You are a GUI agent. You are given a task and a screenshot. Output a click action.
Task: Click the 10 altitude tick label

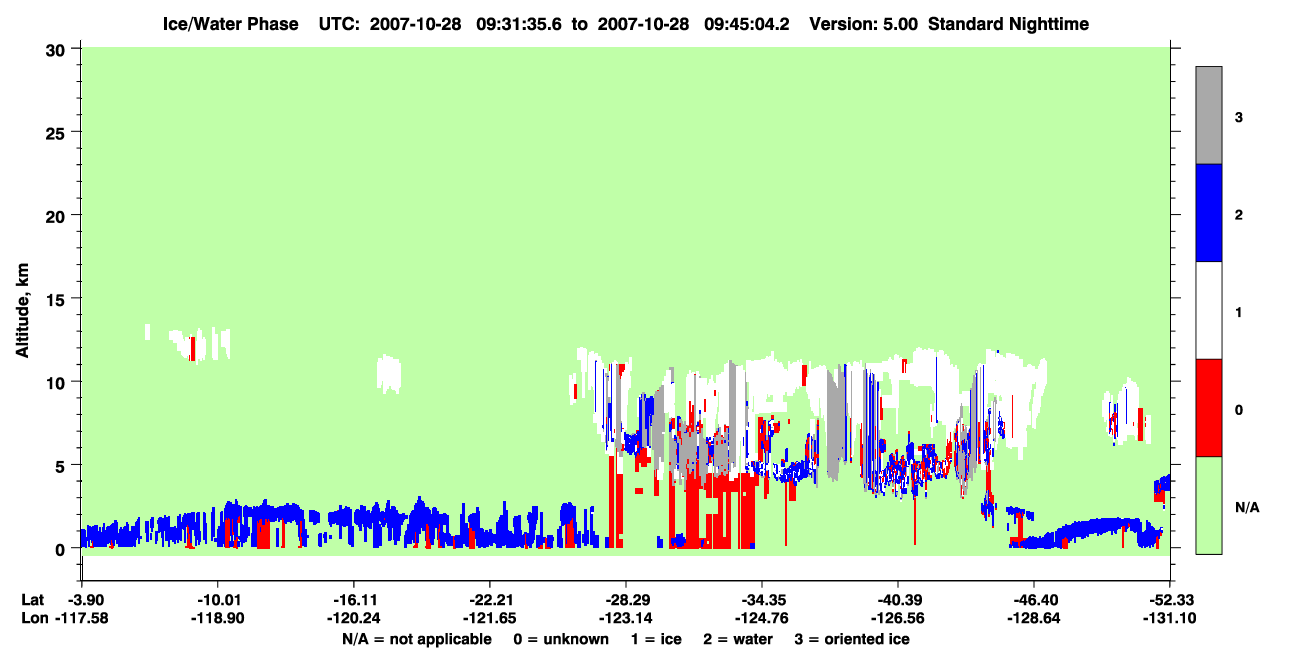[x=55, y=382]
